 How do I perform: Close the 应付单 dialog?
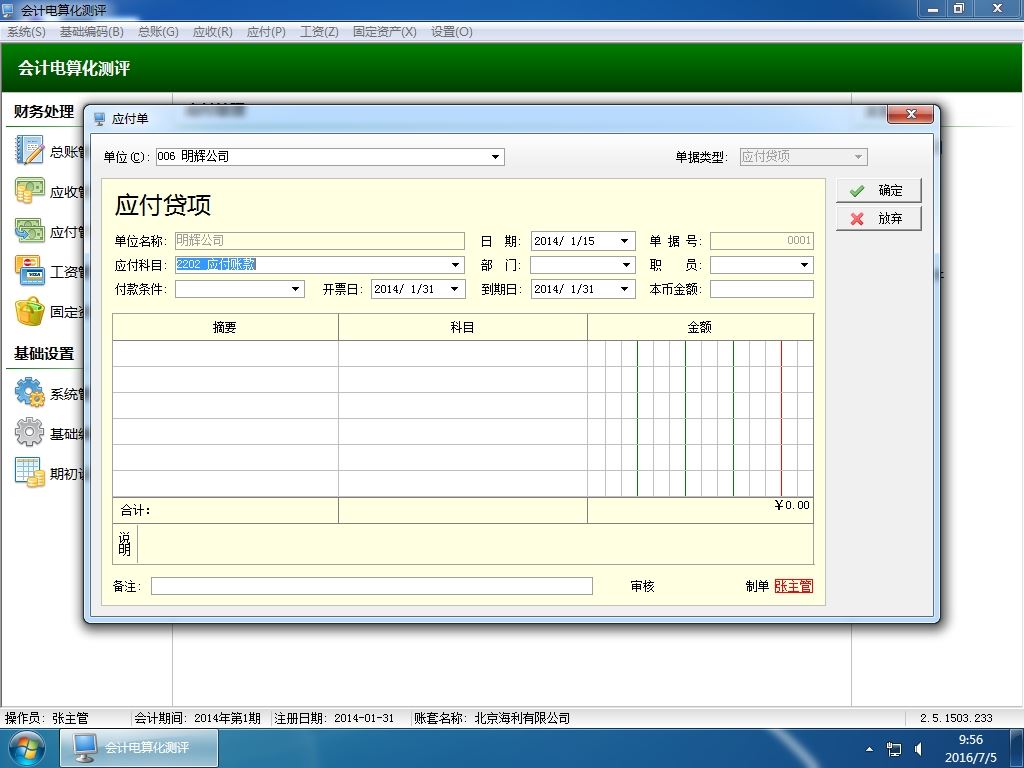(911, 114)
